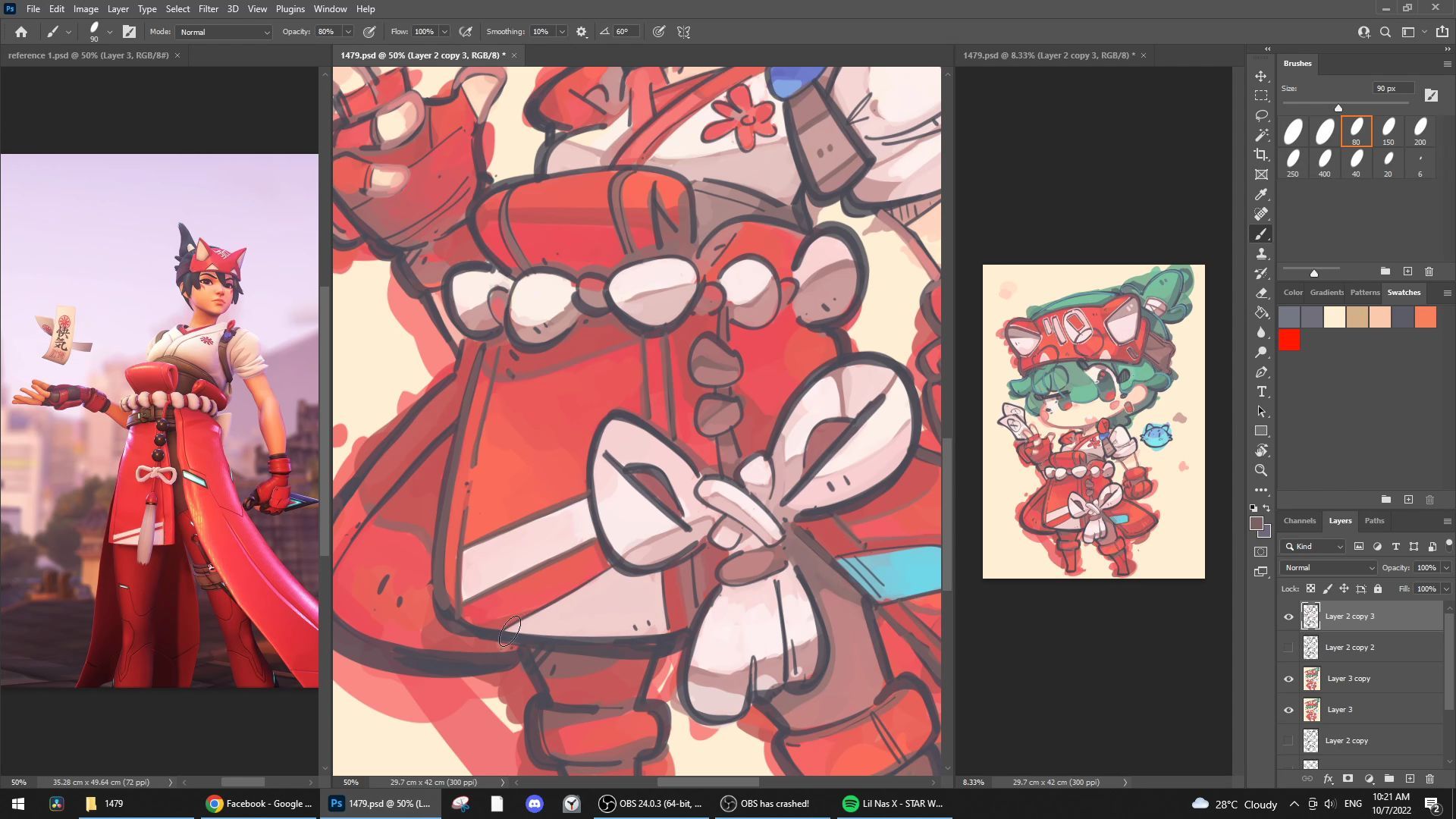Image resolution: width=1456 pixels, height=819 pixels.
Task: Select the Paint Bucket tool
Action: click(1261, 313)
